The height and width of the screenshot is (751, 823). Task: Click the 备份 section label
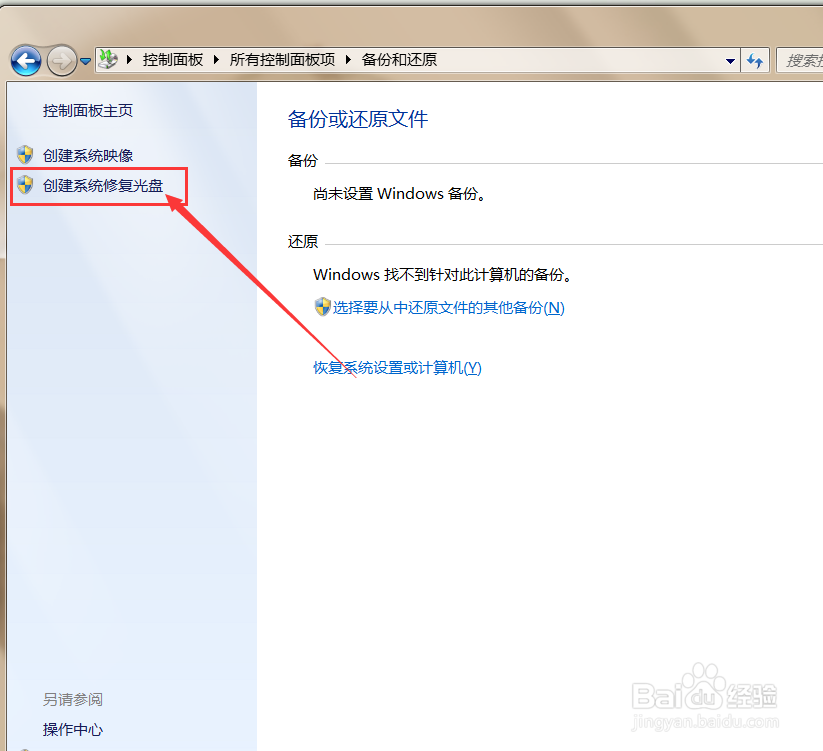303,161
